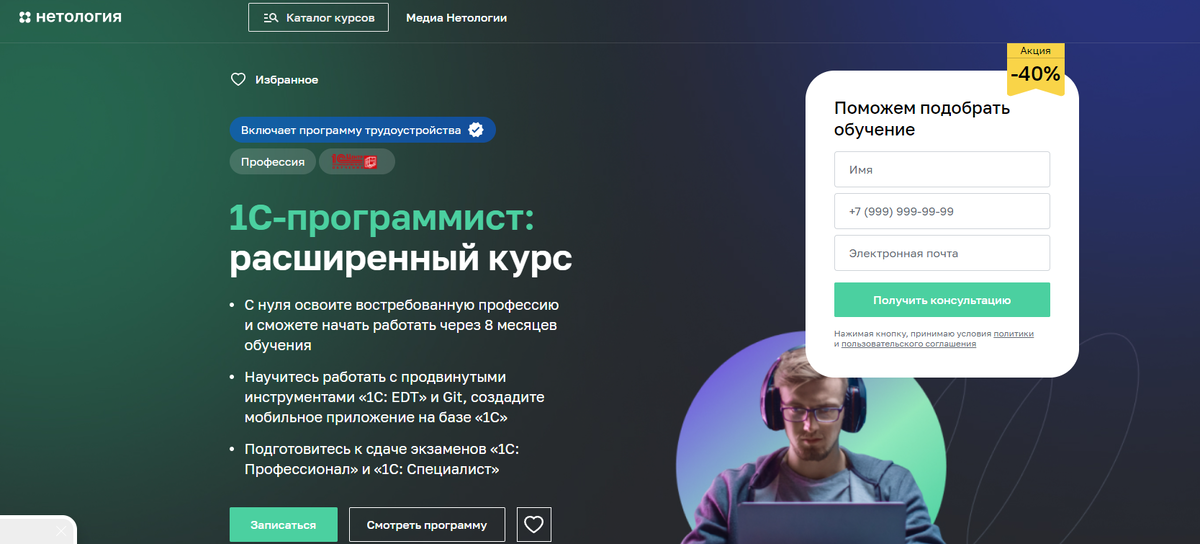Click the yellow -40% Акция ribbon
This screenshot has height=544, width=1200.
(x=1035, y=68)
